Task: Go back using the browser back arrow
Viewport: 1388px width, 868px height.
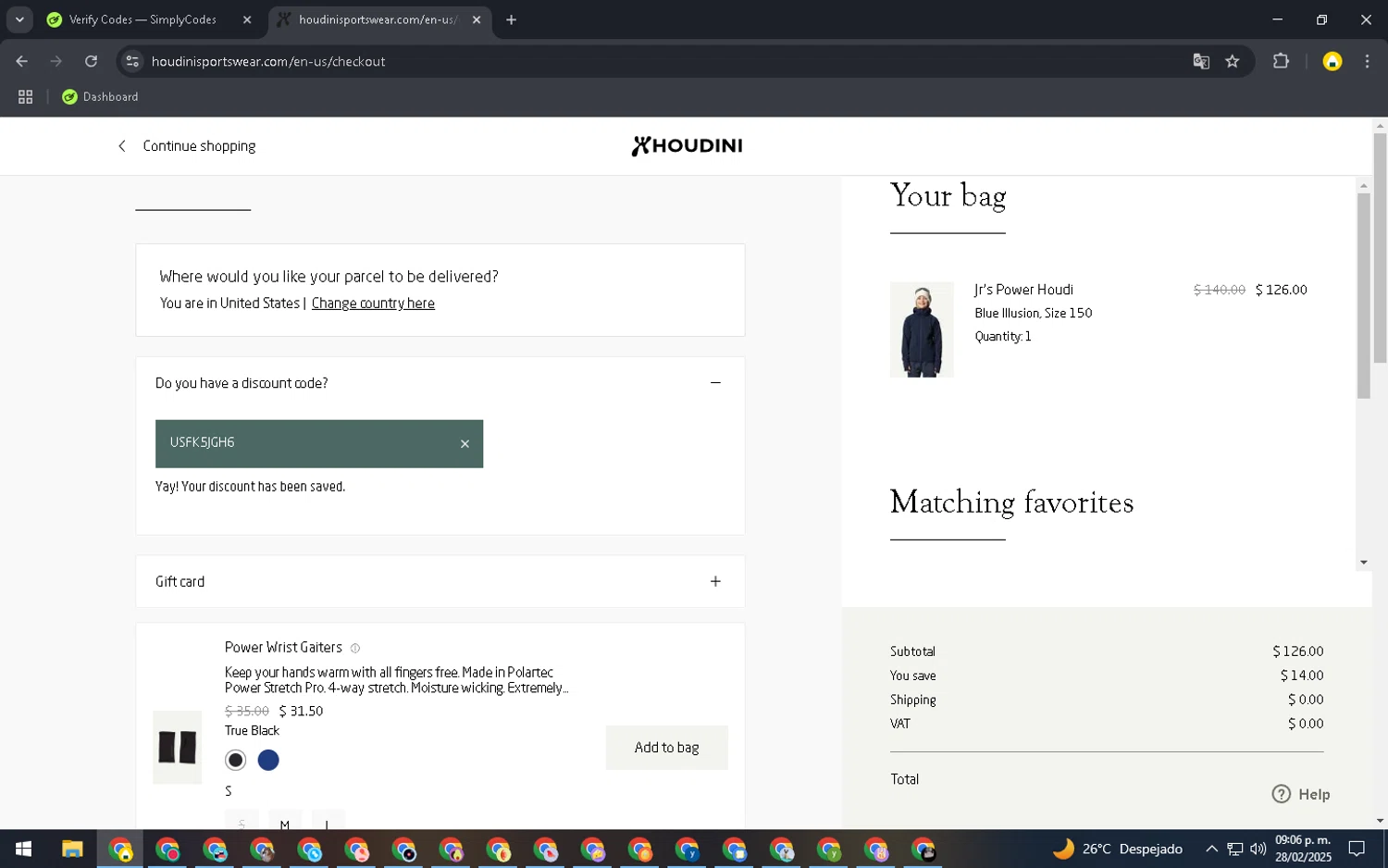Action: click(x=22, y=61)
